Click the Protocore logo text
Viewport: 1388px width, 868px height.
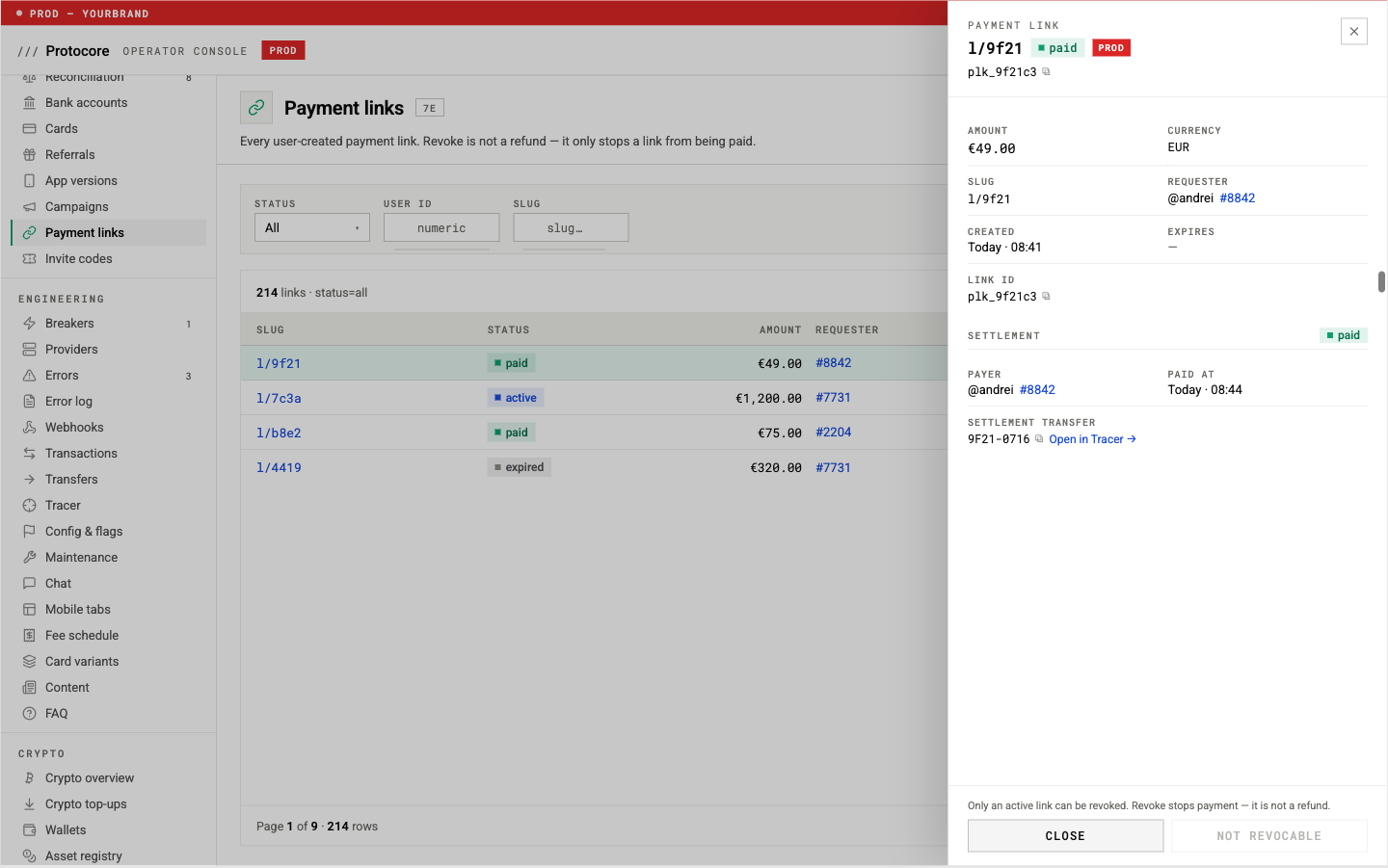coord(77,51)
